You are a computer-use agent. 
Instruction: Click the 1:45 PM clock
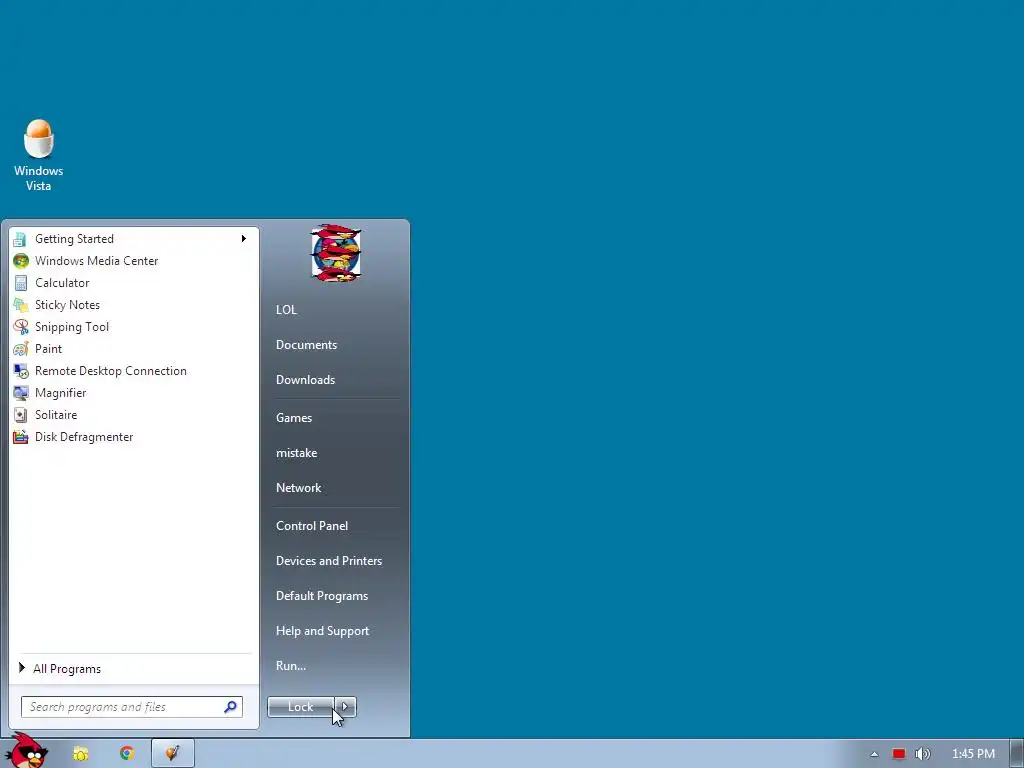click(973, 754)
